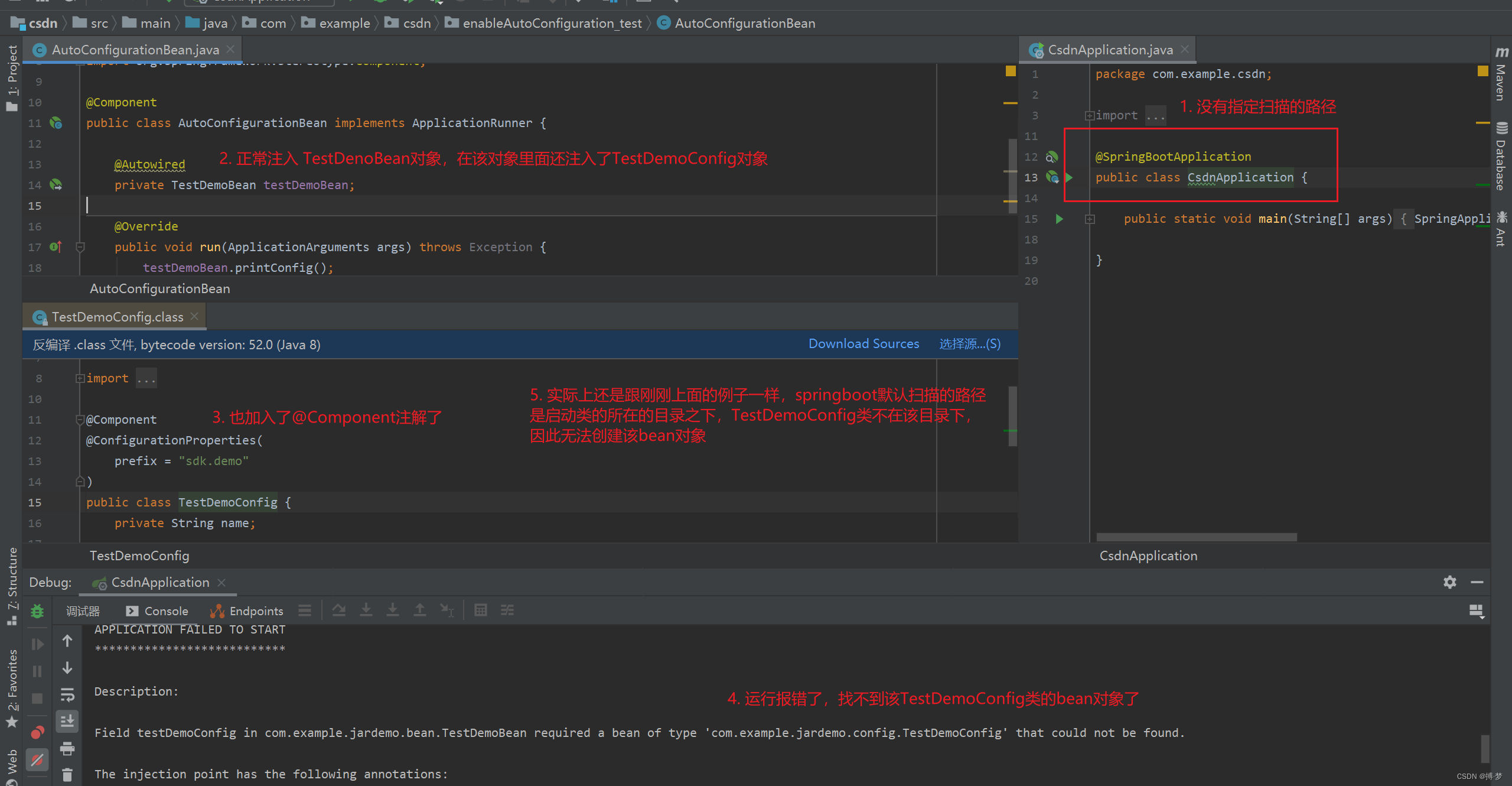1512x786 pixels.
Task: Expand folded import in TestDemoConfig.class
Action: pyautogui.click(x=80, y=378)
